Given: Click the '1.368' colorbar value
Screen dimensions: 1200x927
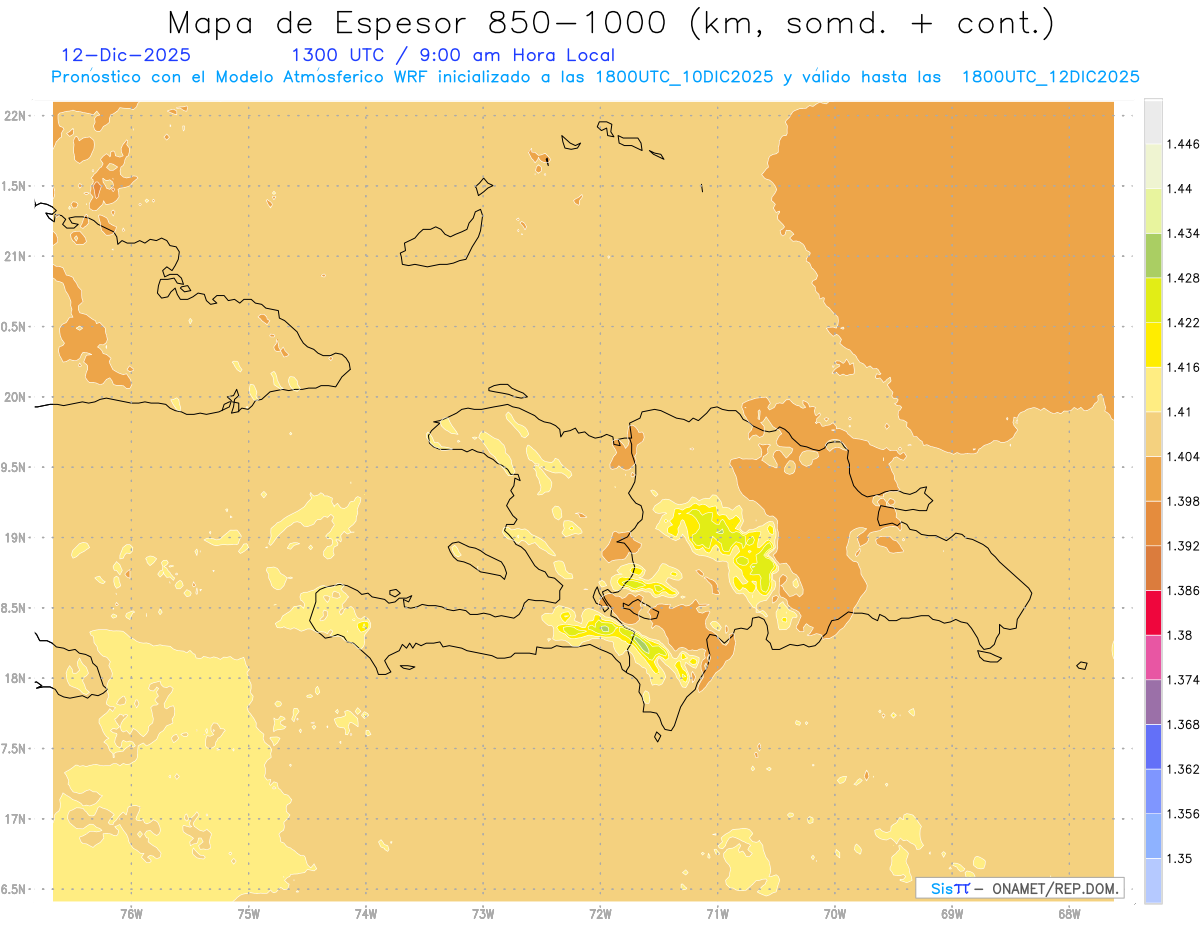Looking at the screenshot, I should tap(1183, 724).
